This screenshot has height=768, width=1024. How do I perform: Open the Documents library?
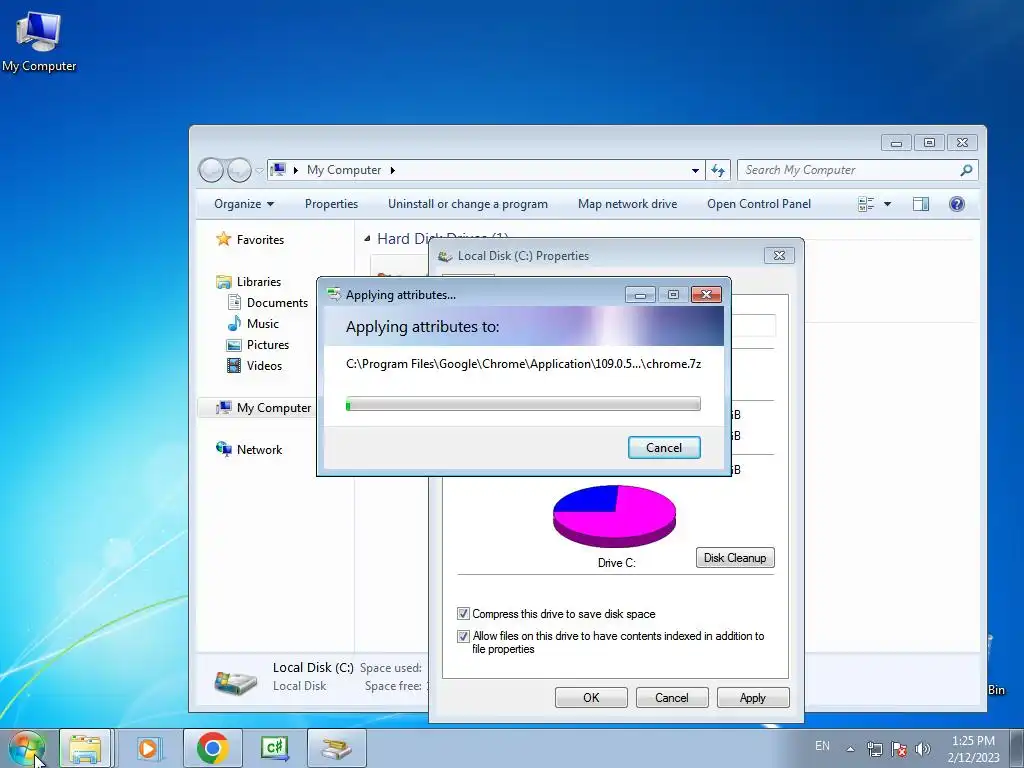coord(267,302)
